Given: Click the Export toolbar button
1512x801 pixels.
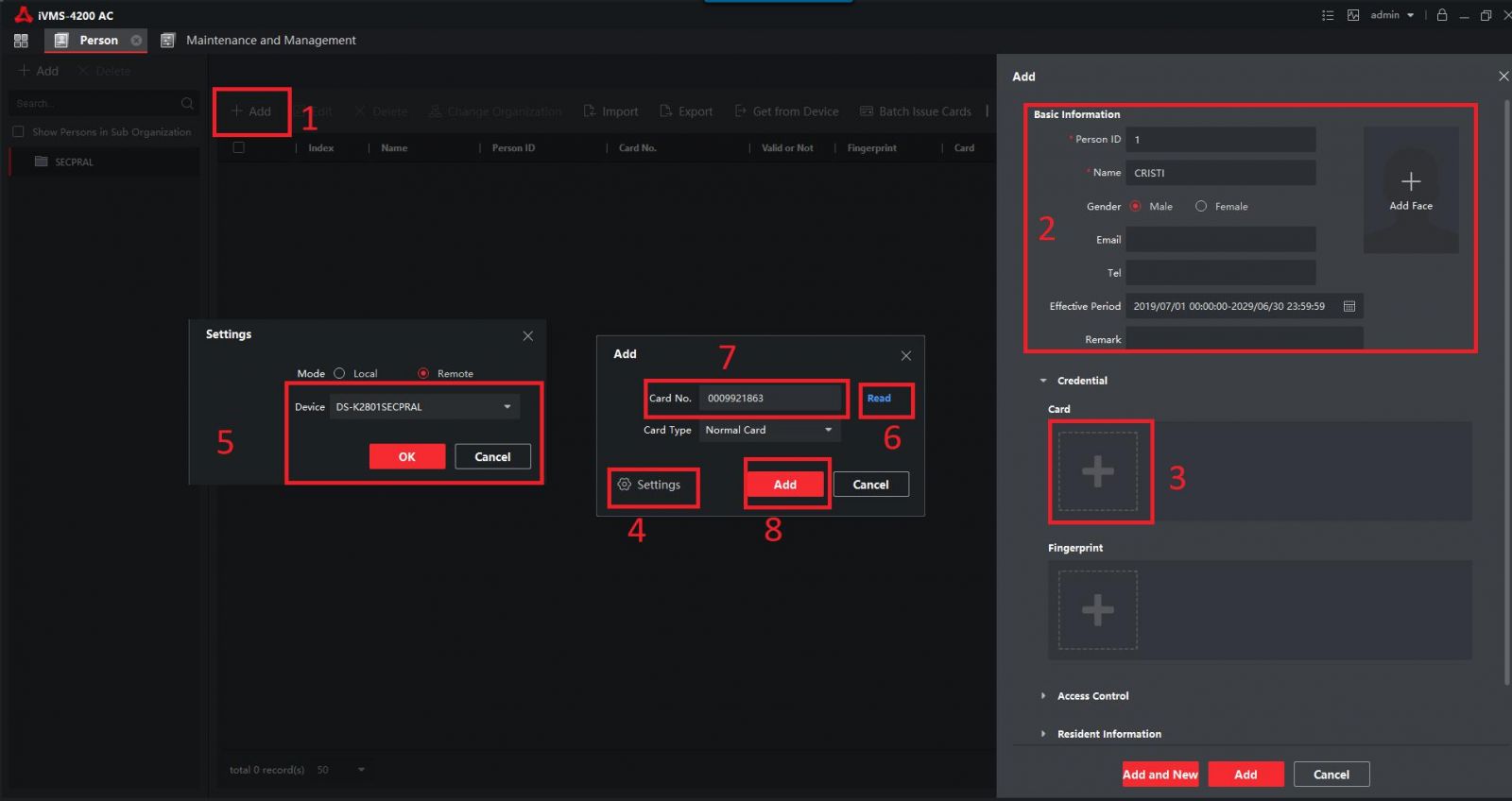Looking at the screenshot, I should point(686,111).
